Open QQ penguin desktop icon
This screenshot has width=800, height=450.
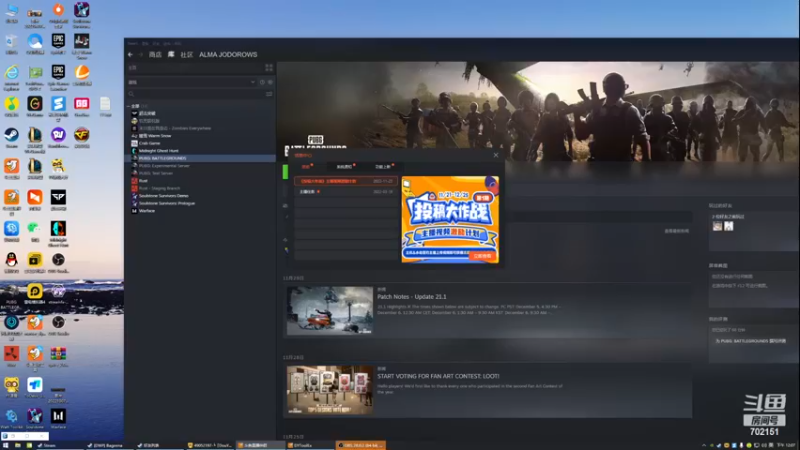[x=11, y=260]
